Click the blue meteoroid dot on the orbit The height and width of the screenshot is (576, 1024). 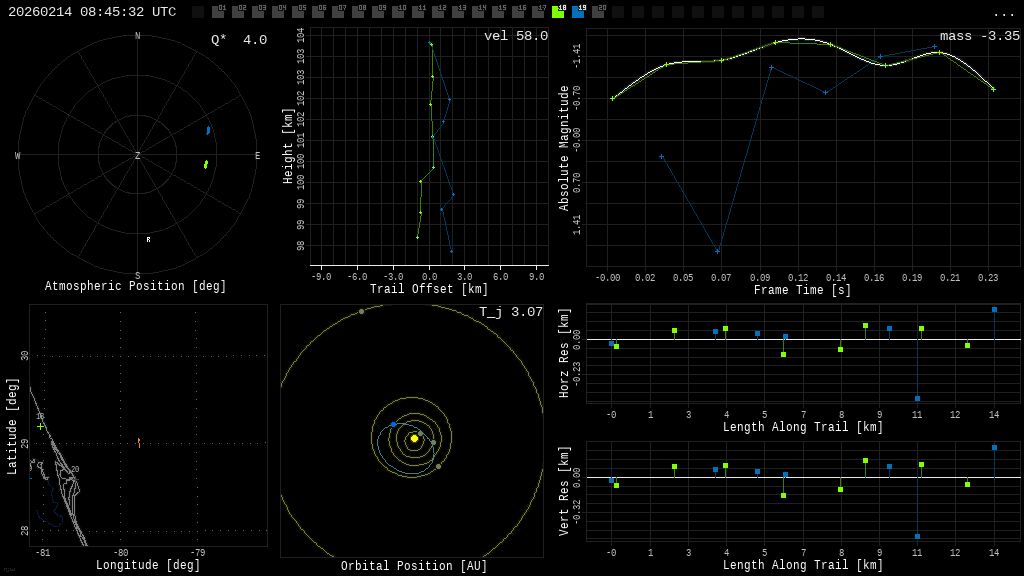click(x=393, y=425)
